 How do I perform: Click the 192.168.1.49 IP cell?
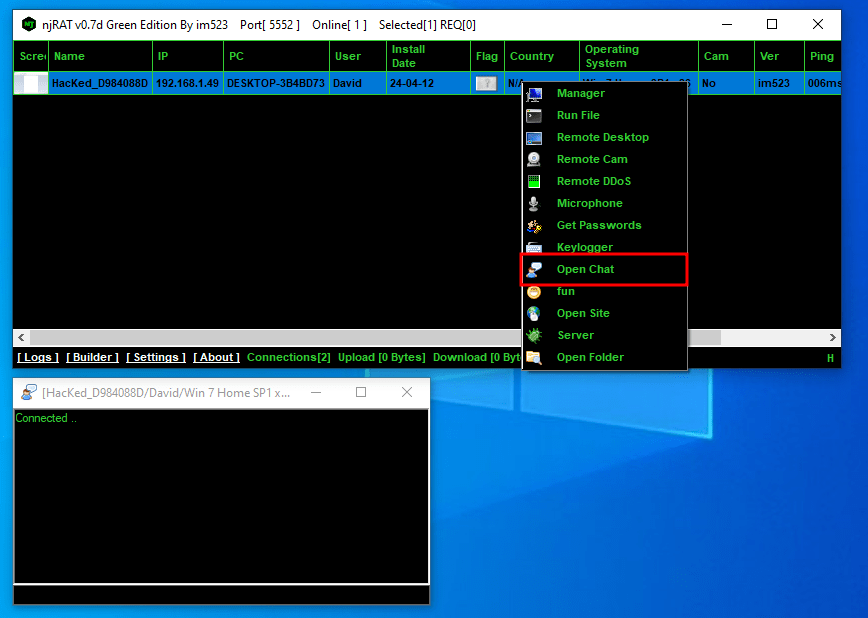(x=188, y=83)
